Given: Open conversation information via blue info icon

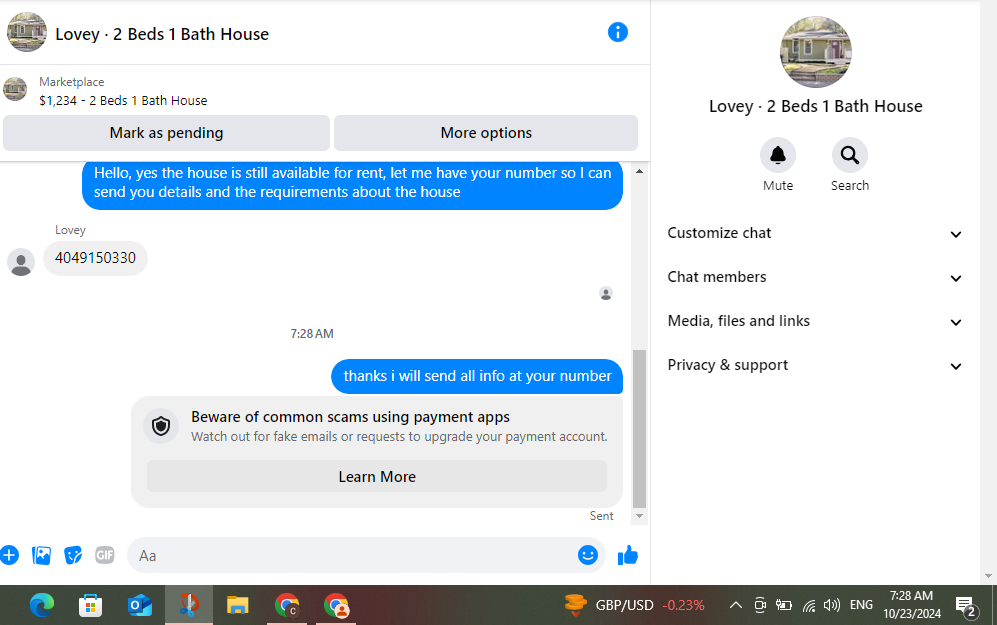Looking at the screenshot, I should pyautogui.click(x=617, y=32).
